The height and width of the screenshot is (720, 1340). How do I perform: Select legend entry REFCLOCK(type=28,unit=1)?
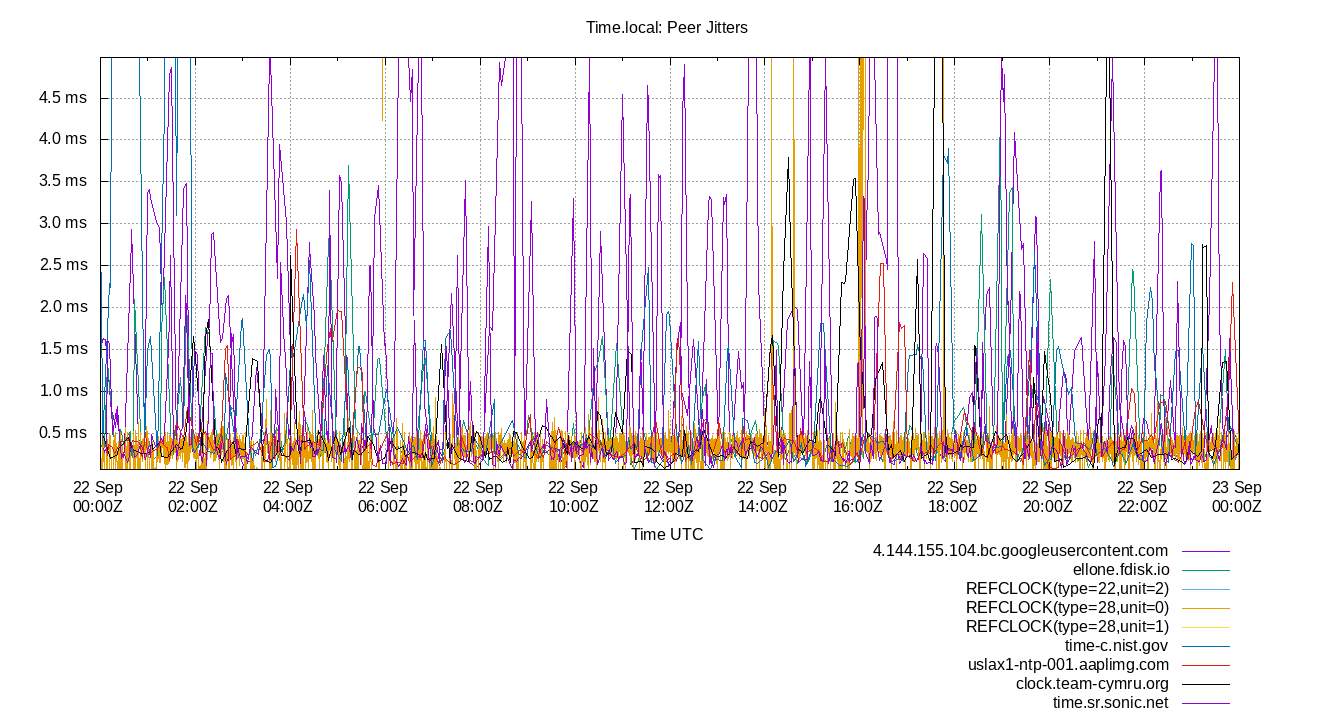1067,627
